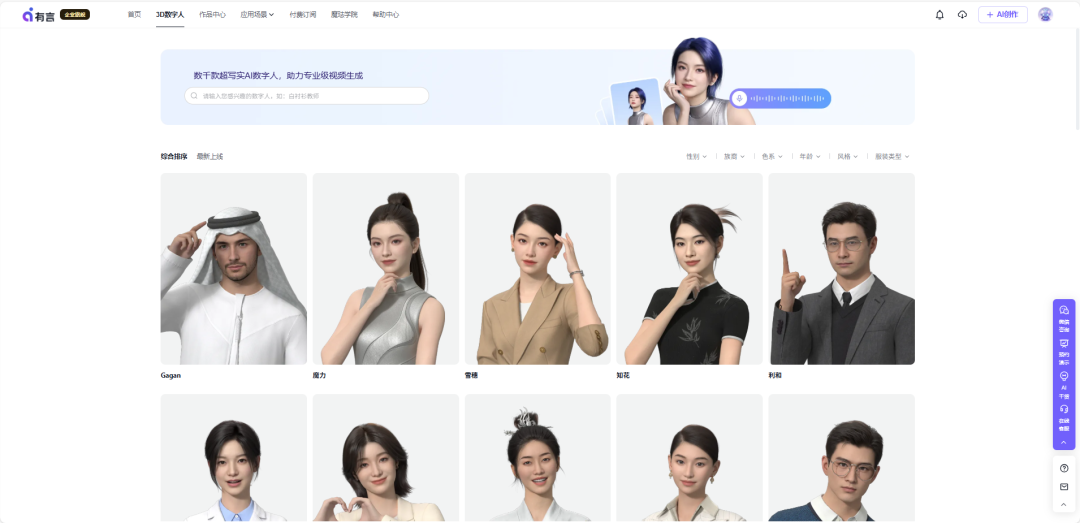Select second-row woman with gold earrings
The width and height of the screenshot is (1080, 523).
pyautogui.click(x=689, y=458)
